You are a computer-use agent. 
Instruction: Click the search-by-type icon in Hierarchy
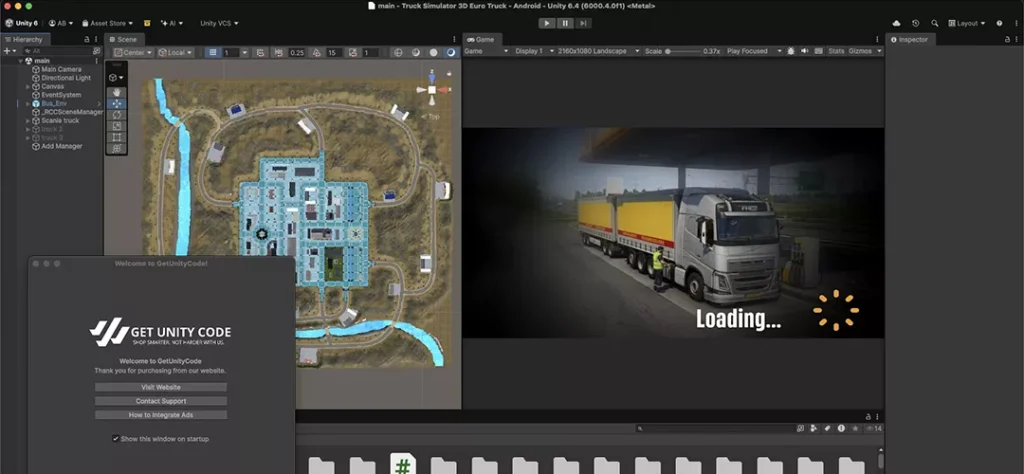tap(96, 51)
